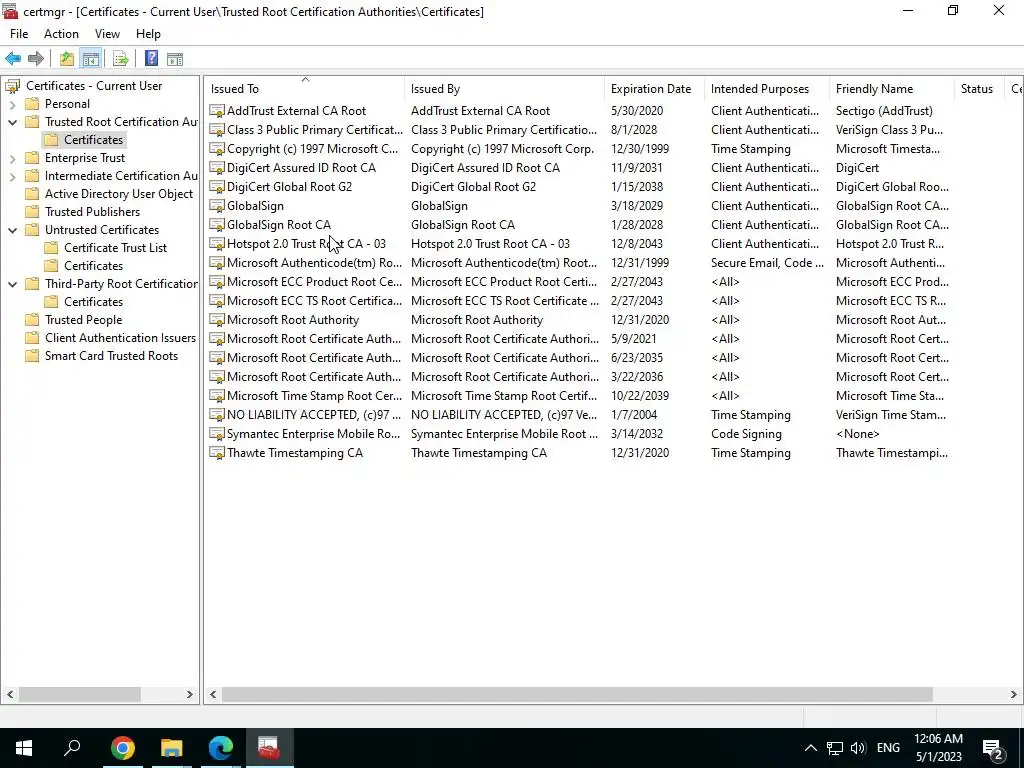Click right arrow of list horizontal scrollbar
Image resolution: width=1024 pixels, height=768 pixels.
tap(1014, 695)
